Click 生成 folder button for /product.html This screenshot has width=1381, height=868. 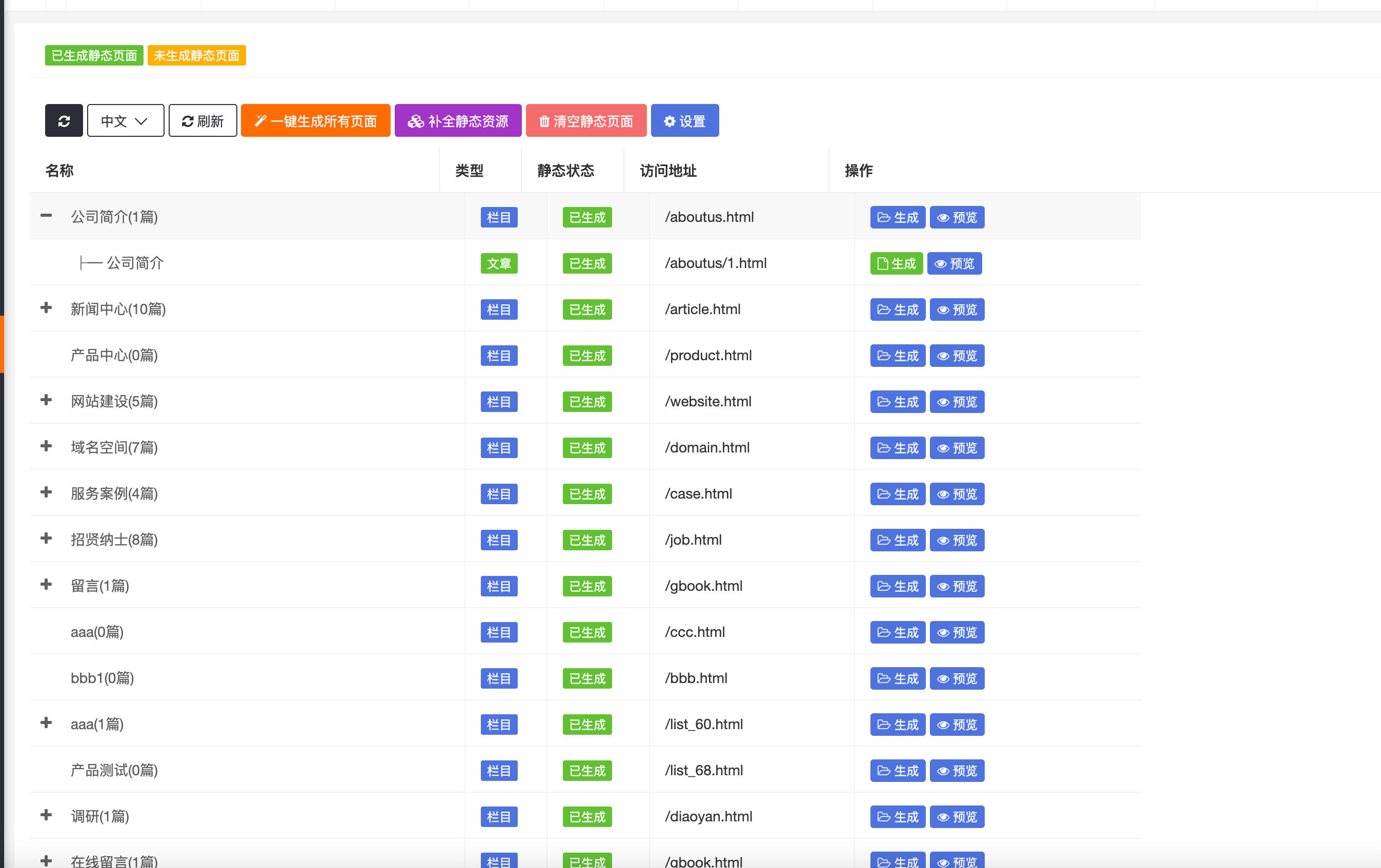point(897,356)
